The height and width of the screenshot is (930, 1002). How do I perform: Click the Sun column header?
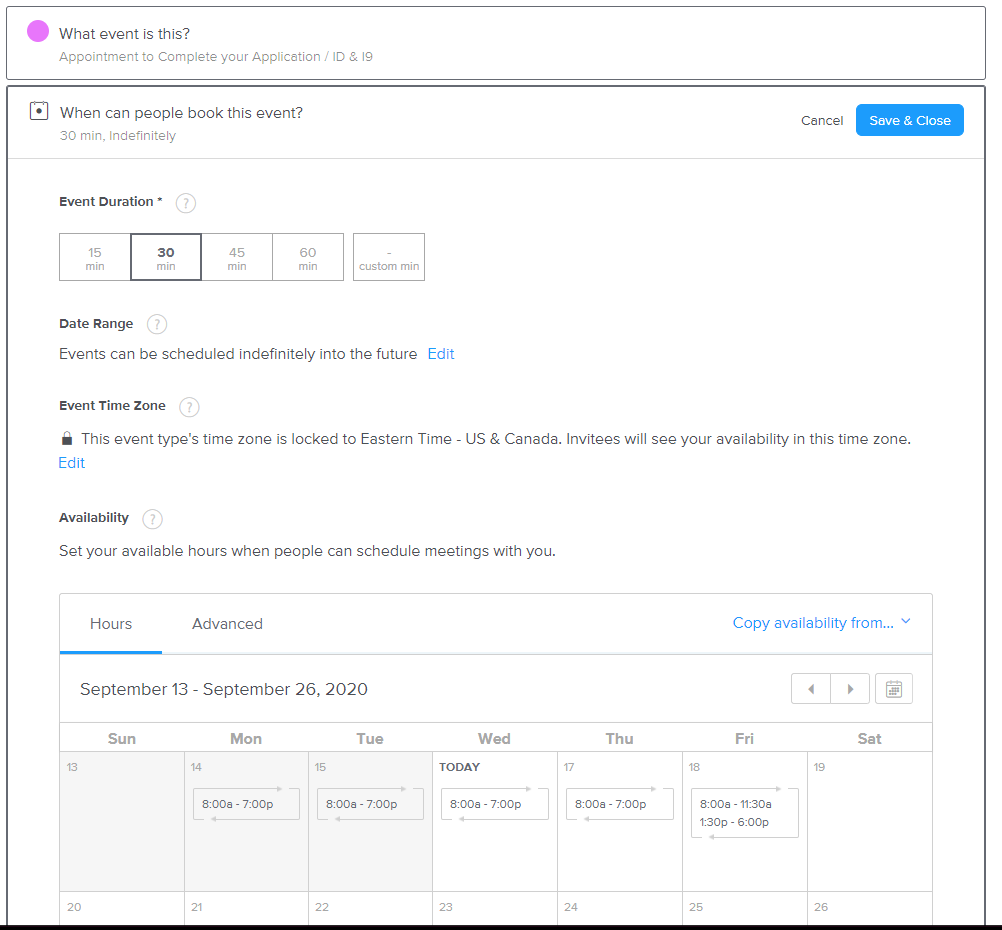tap(121, 739)
